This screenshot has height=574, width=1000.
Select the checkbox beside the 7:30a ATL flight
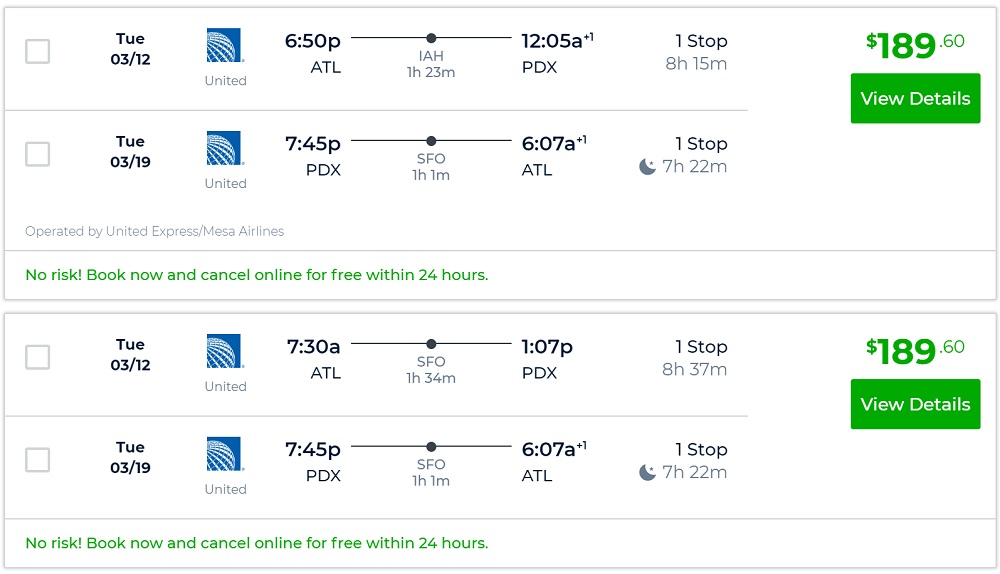37,357
